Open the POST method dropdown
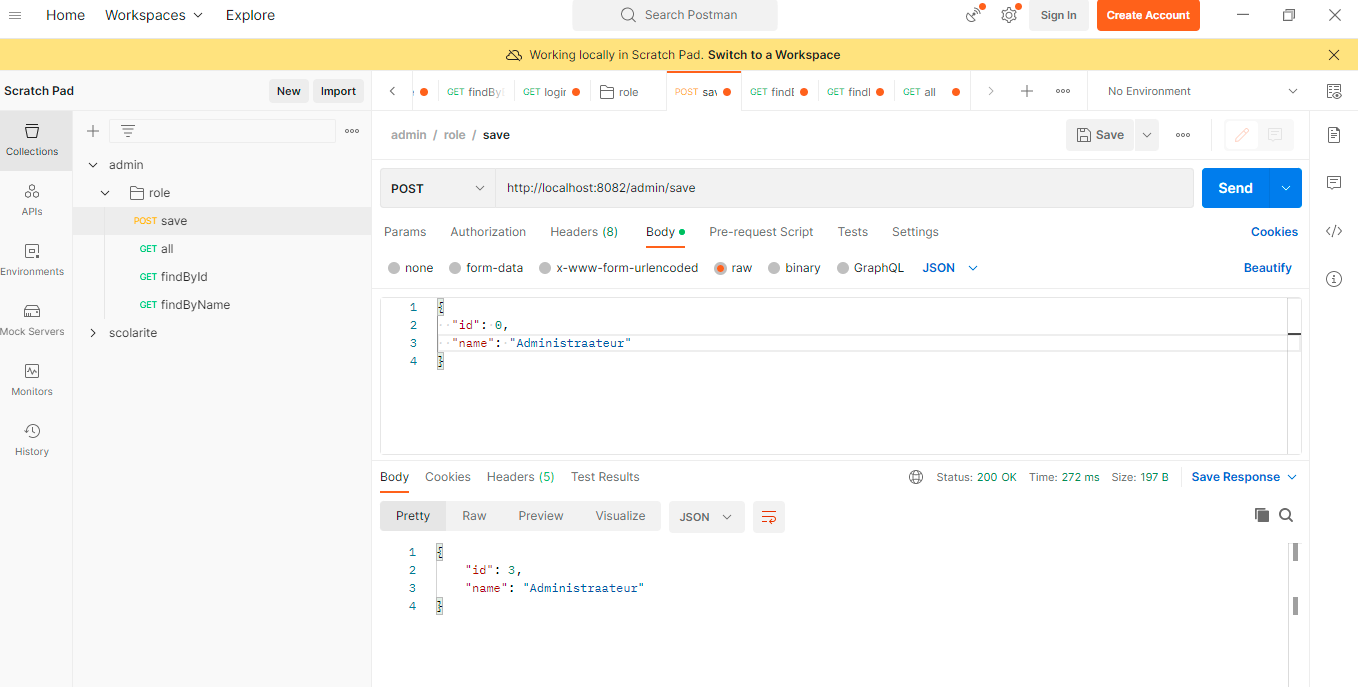1358x687 pixels. 437,187
